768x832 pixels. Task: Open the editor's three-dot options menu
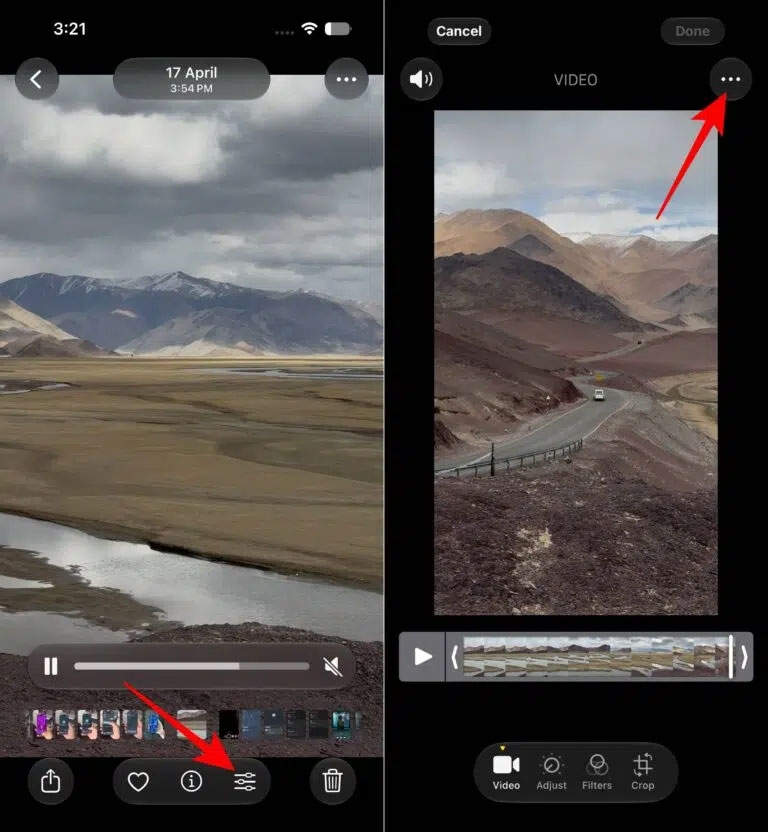pos(730,79)
